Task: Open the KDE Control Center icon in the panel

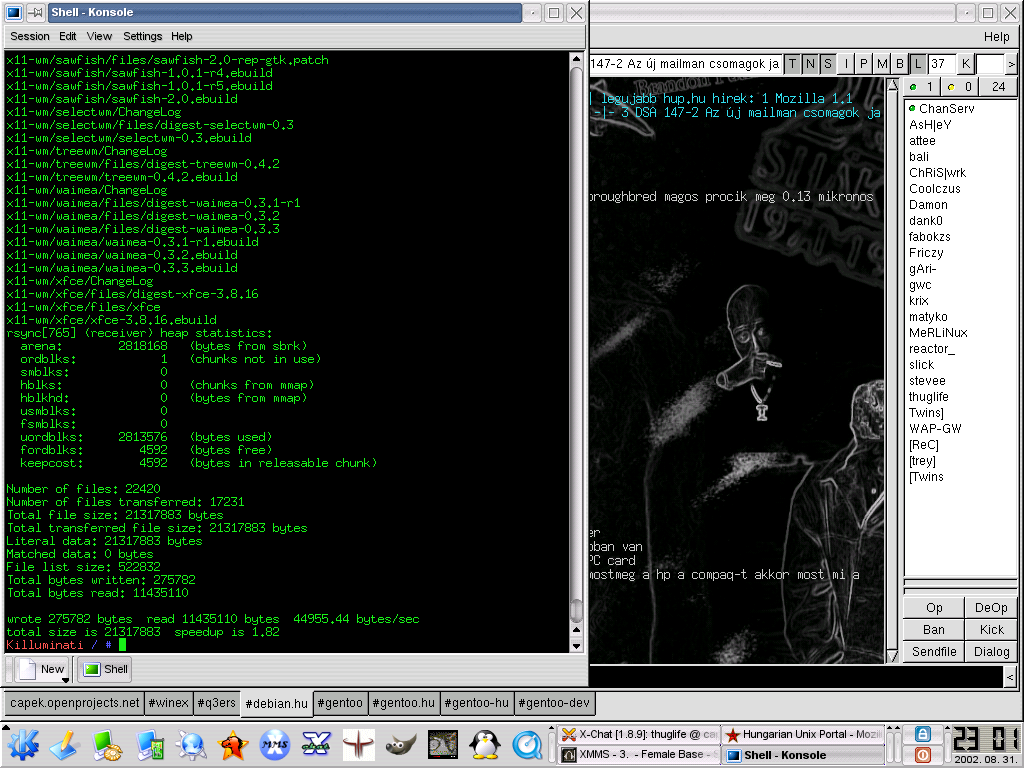Action: pyautogui.click(x=150, y=744)
